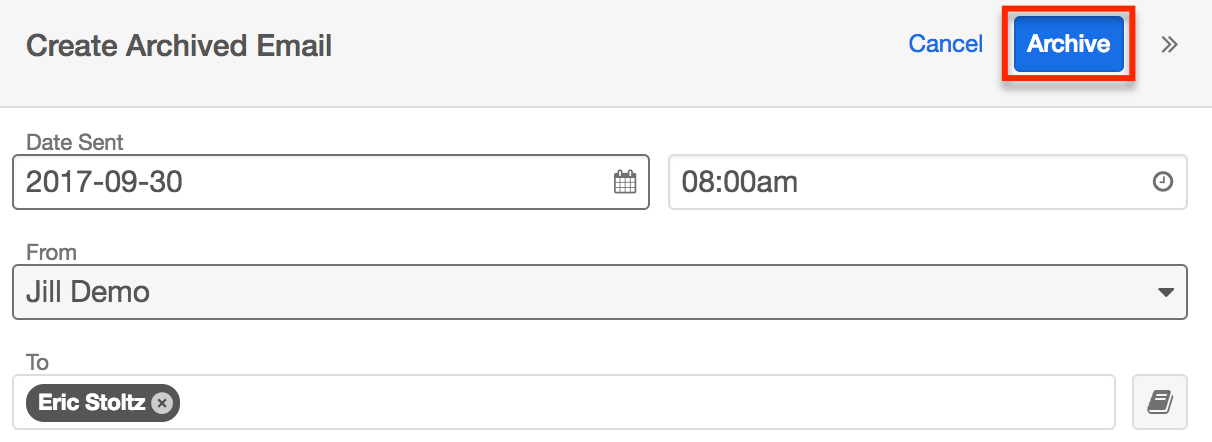This screenshot has width=1212, height=442.
Task: Click the To field label
Action: coord(37,362)
